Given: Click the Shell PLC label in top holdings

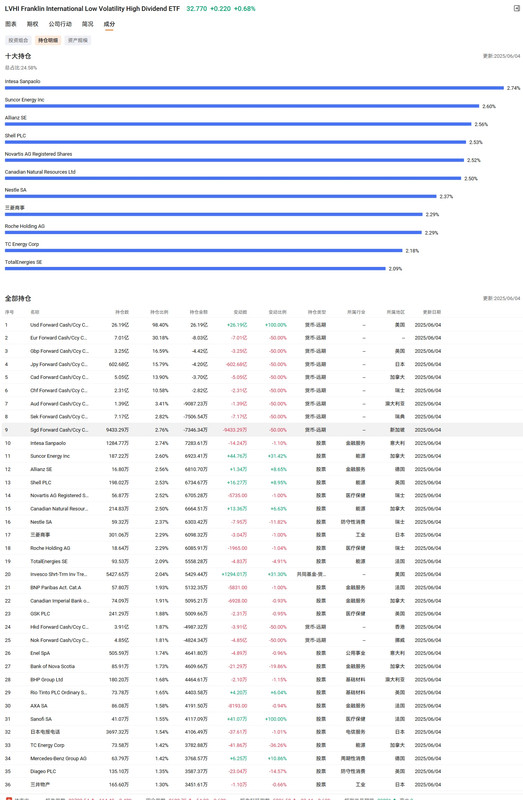Looking at the screenshot, I should pos(15,136).
